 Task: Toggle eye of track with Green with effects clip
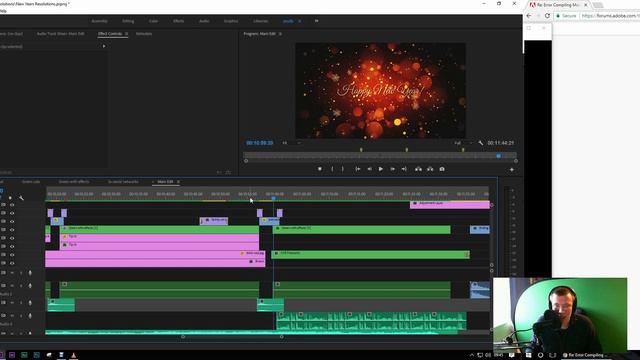(12, 230)
